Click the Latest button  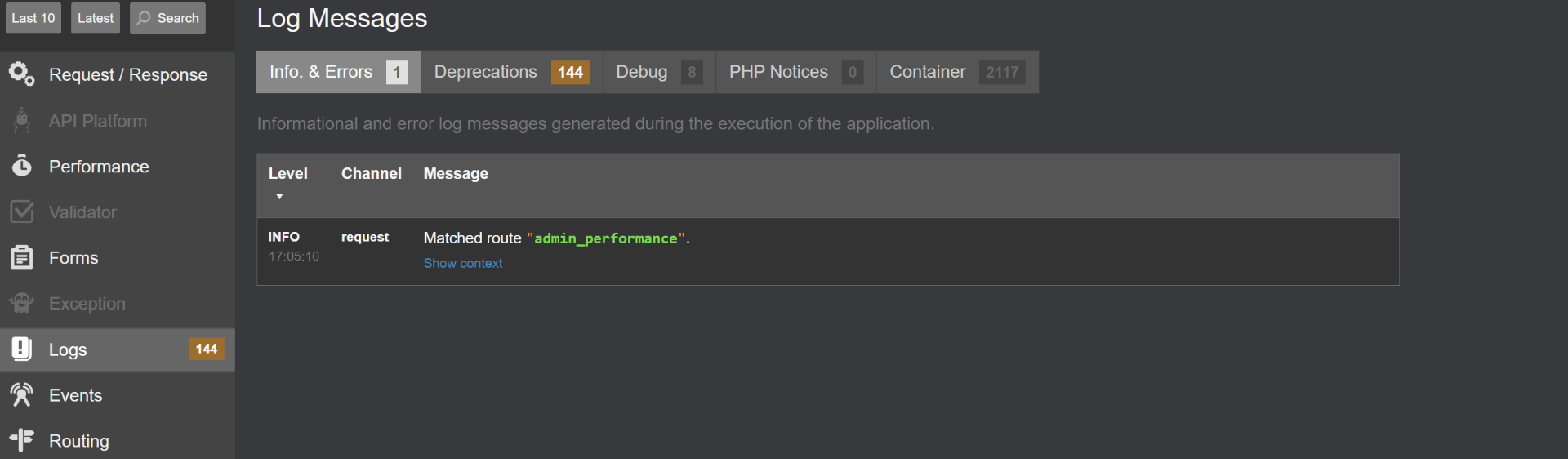coord(96,18)
